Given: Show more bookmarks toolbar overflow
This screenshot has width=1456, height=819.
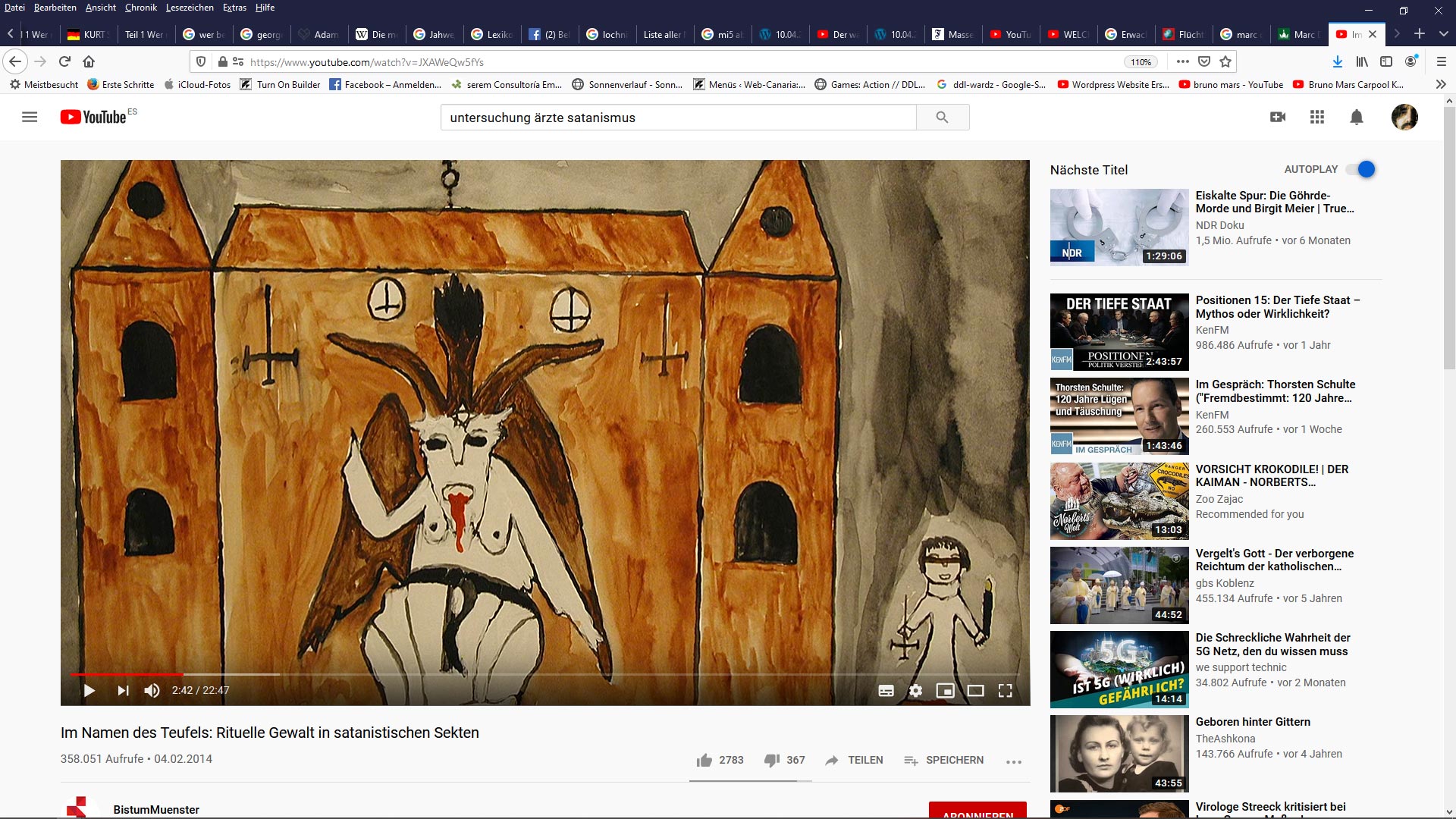Looking at the screenshot, I should pos(1441,84).
